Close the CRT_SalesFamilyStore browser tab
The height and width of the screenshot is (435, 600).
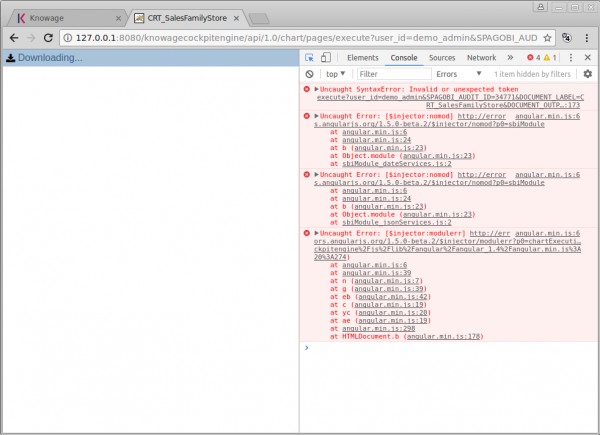coord(236,18)
